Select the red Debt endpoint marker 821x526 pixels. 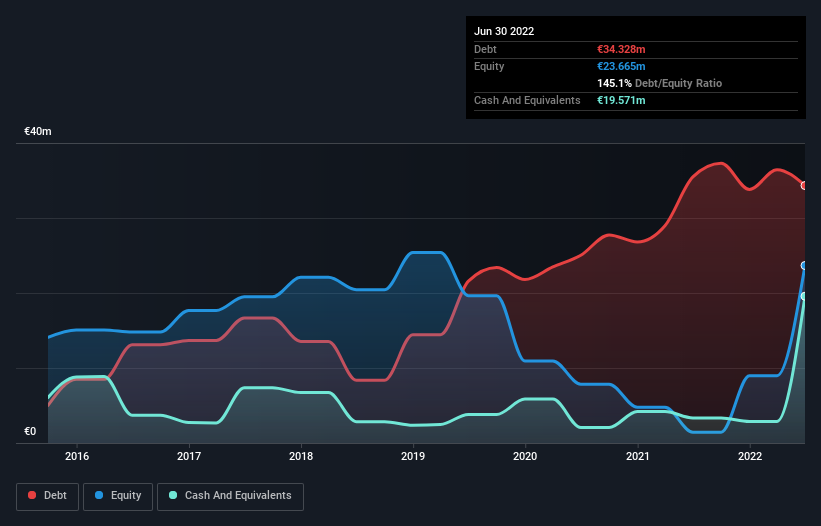[804, 185]
